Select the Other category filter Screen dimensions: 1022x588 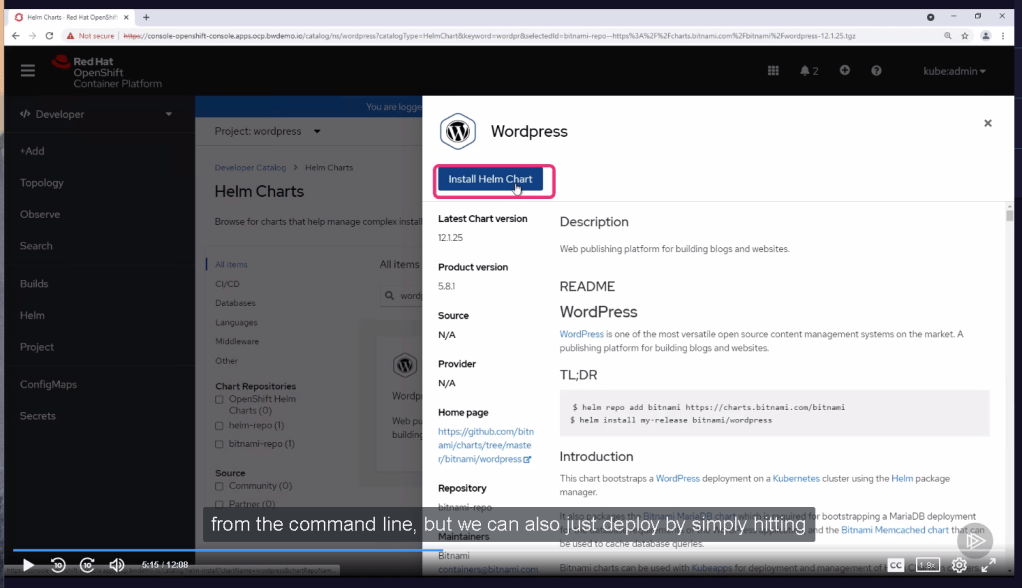pos(226,361)
